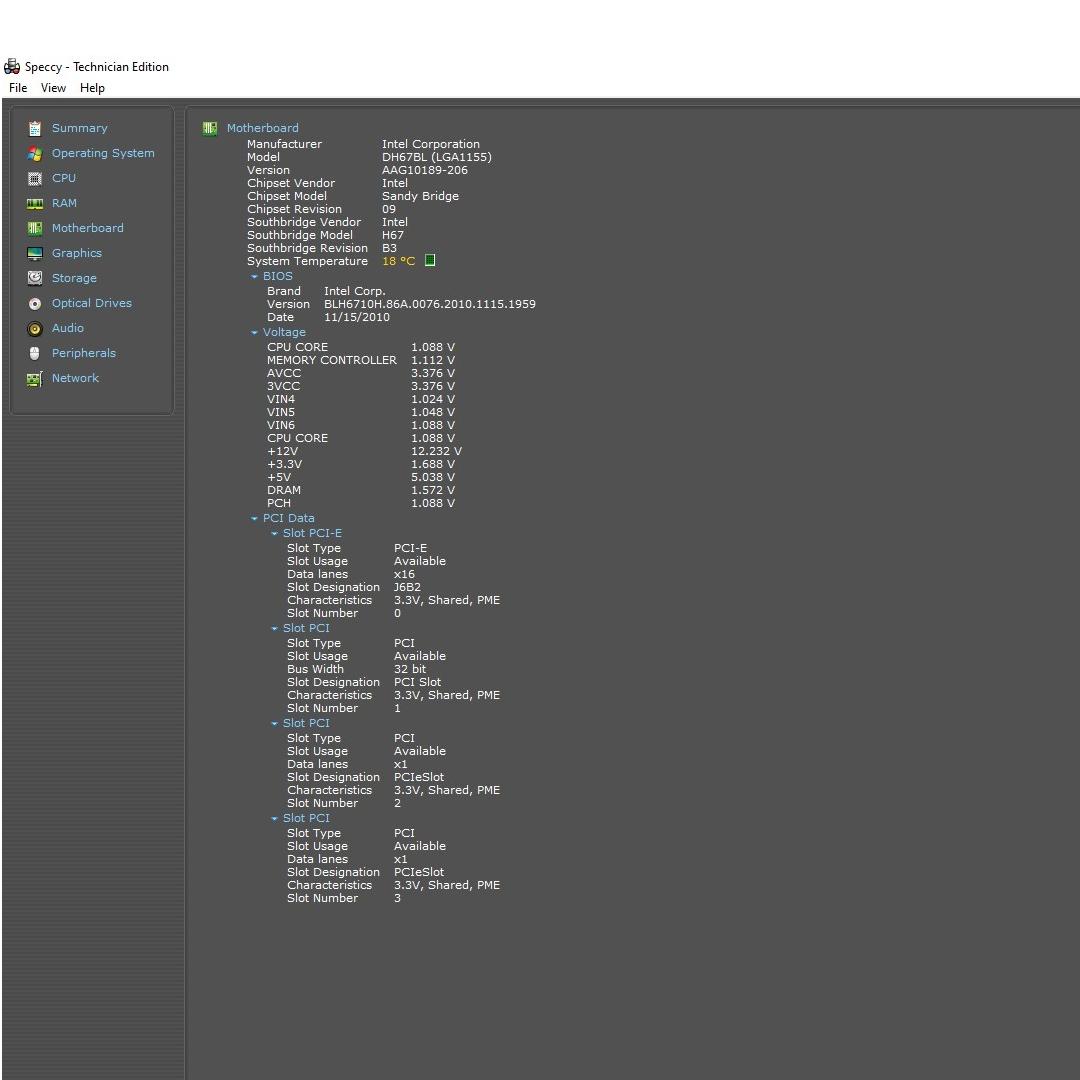Screen dimensions: 1080x1080
Task: Open the Help menu
Action: 92,88
